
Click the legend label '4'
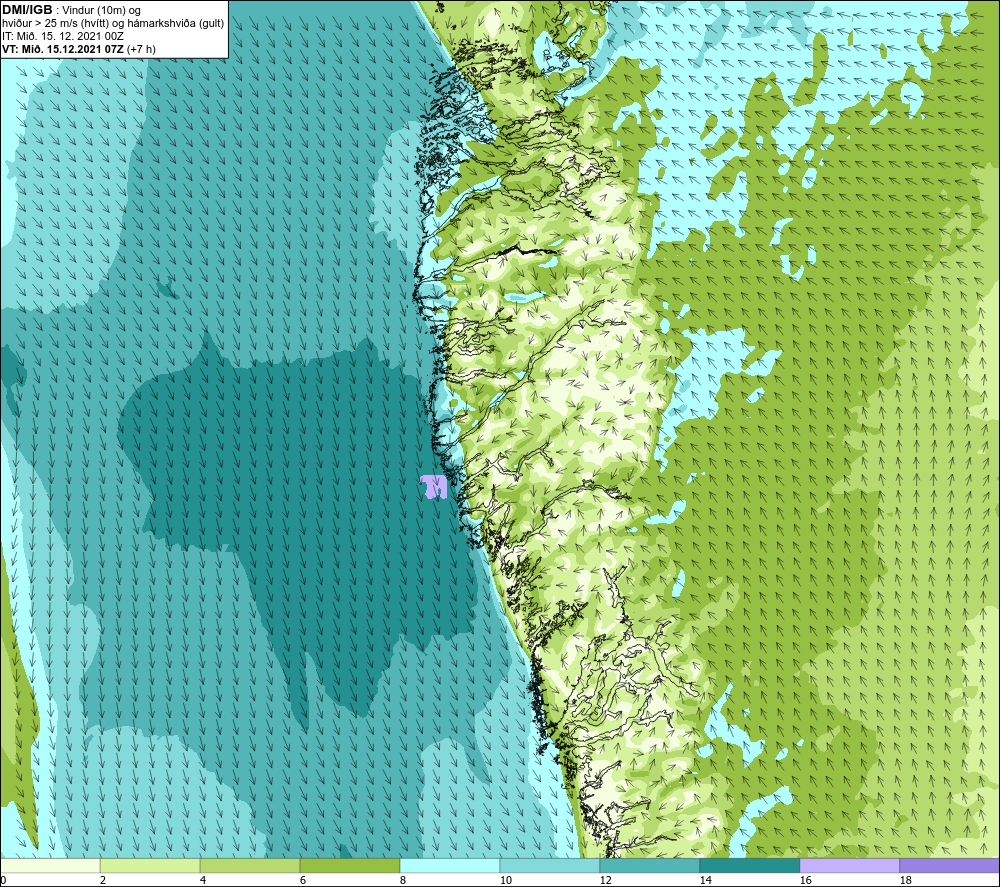[x=203, y=880]
